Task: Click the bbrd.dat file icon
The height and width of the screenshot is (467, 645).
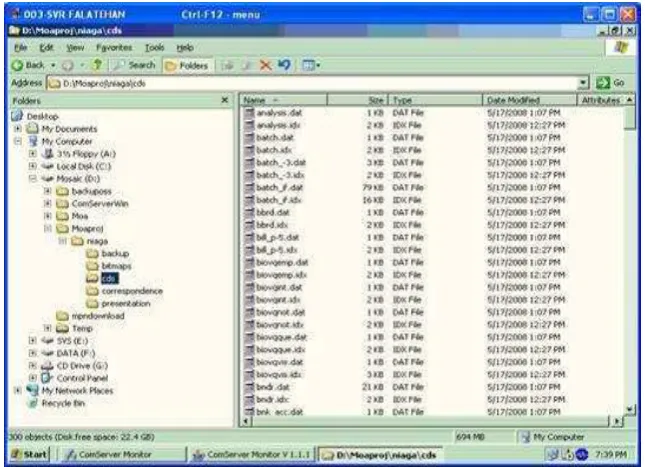Action: pos(249,212)
